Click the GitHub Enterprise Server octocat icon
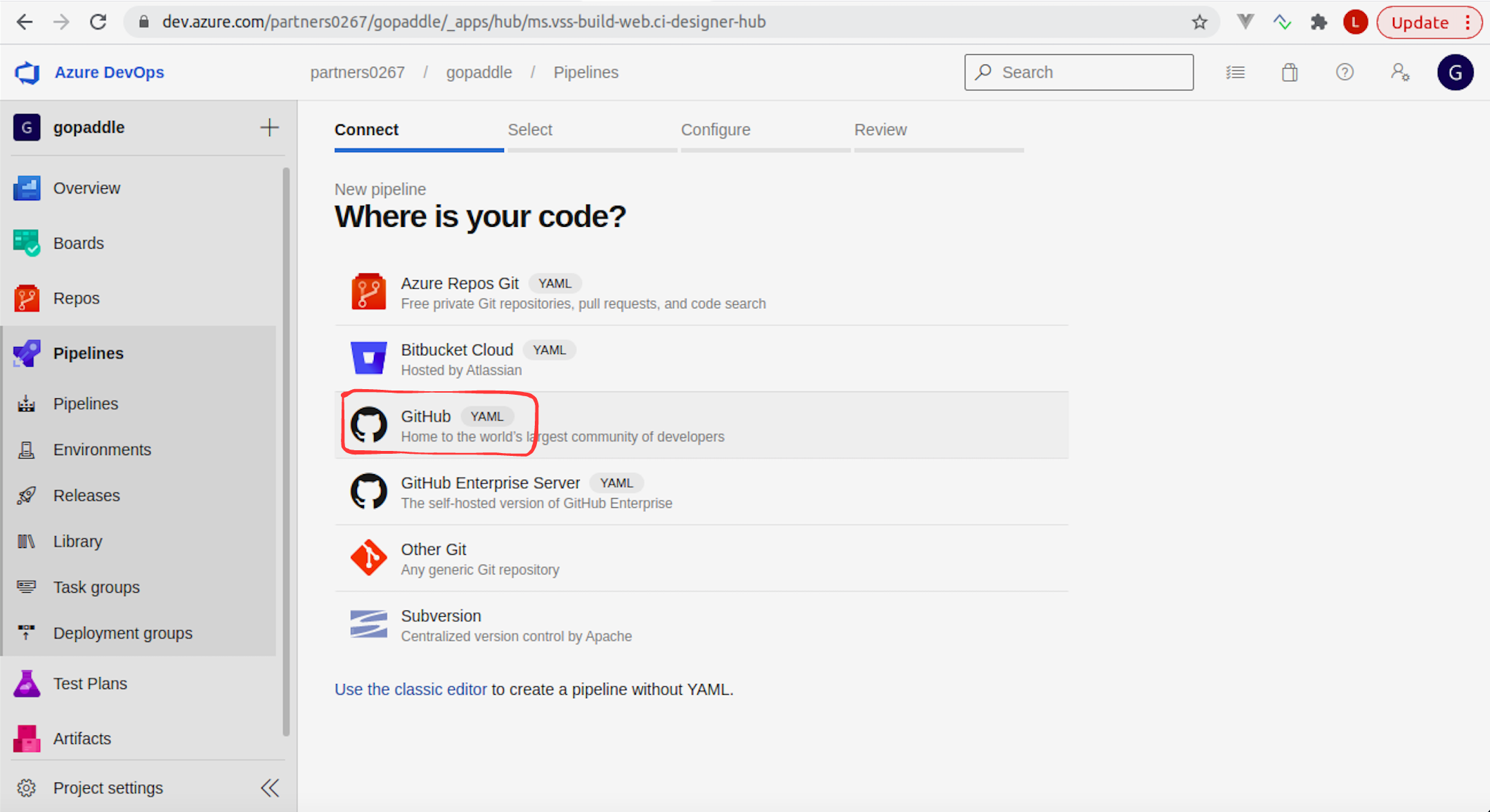Viewport: 1490px width, 812px height. [x=369, y=491]
